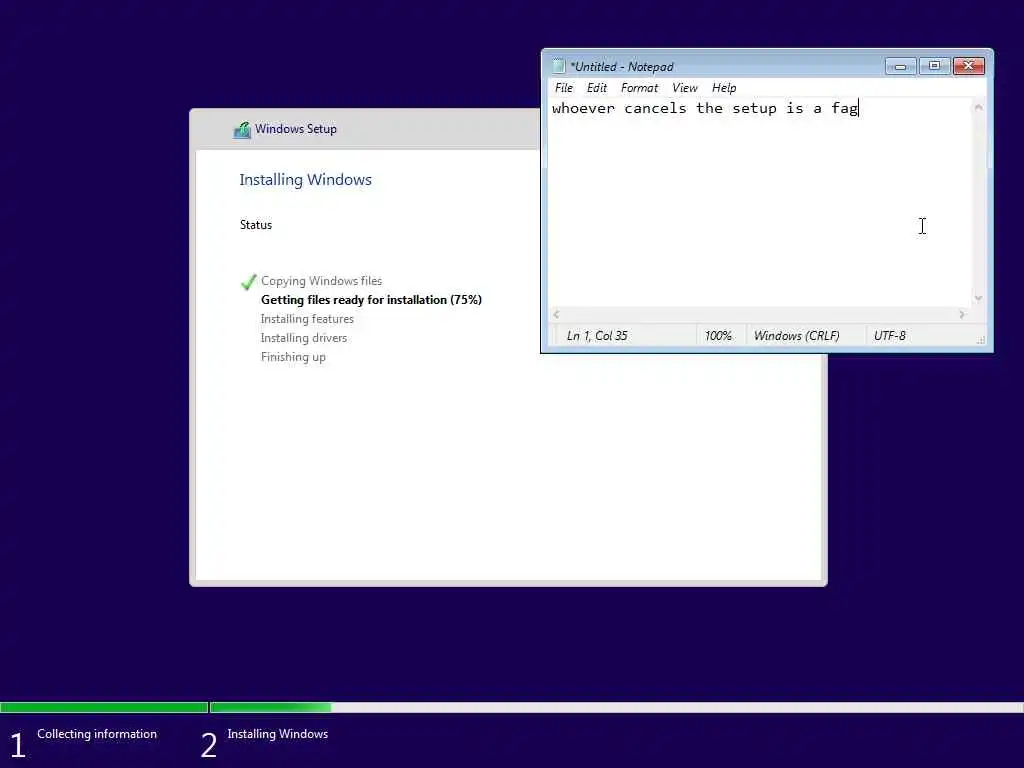This screenshot has width=1024, height=768.
Task: Click the Installing Windows progress bar segment
Action: [616, 707]
